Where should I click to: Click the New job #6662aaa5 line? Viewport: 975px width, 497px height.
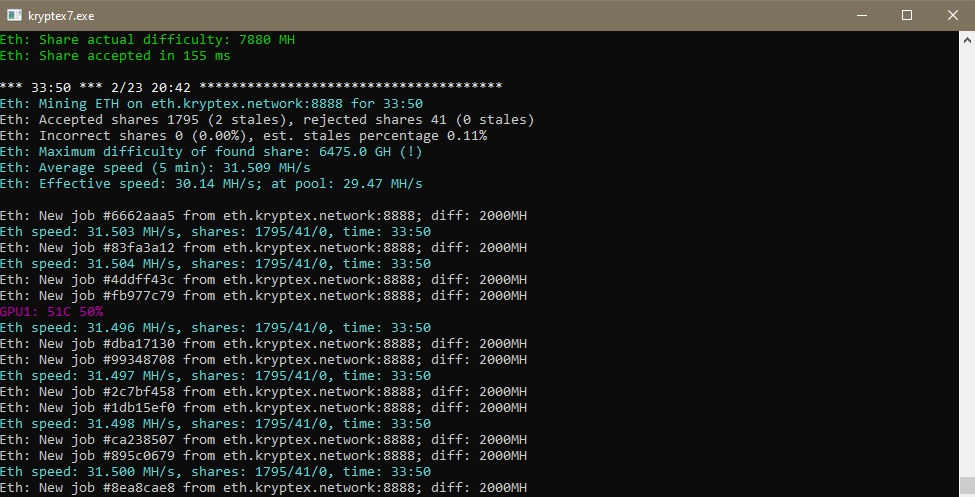click(263, 215)
